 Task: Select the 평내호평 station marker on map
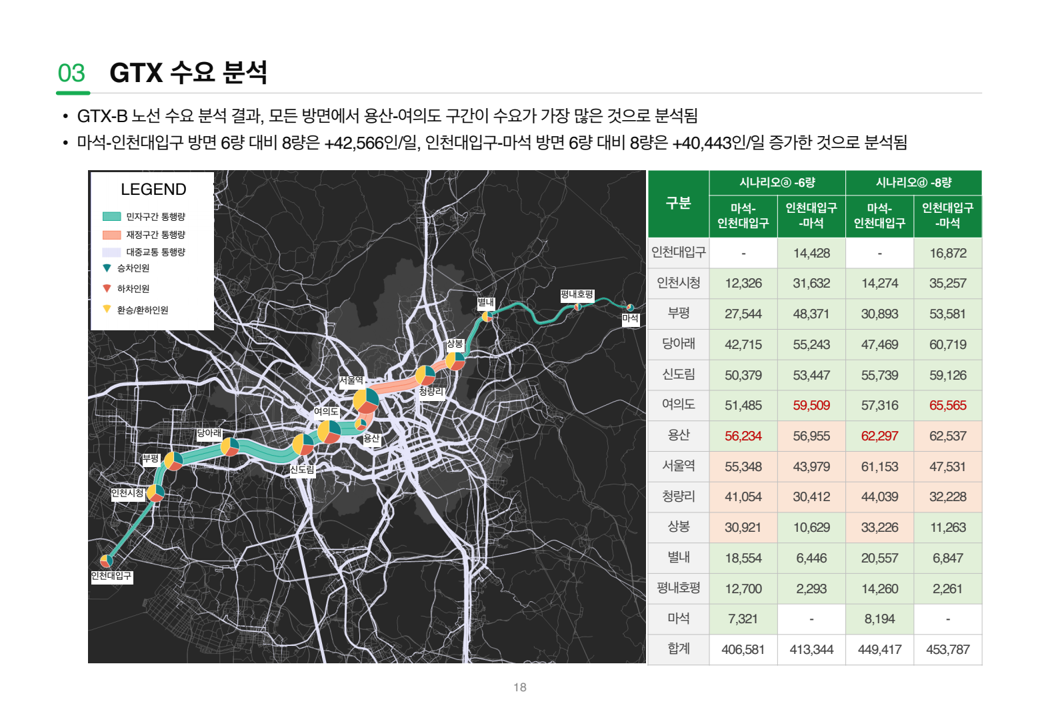click(x=577, y=306)
